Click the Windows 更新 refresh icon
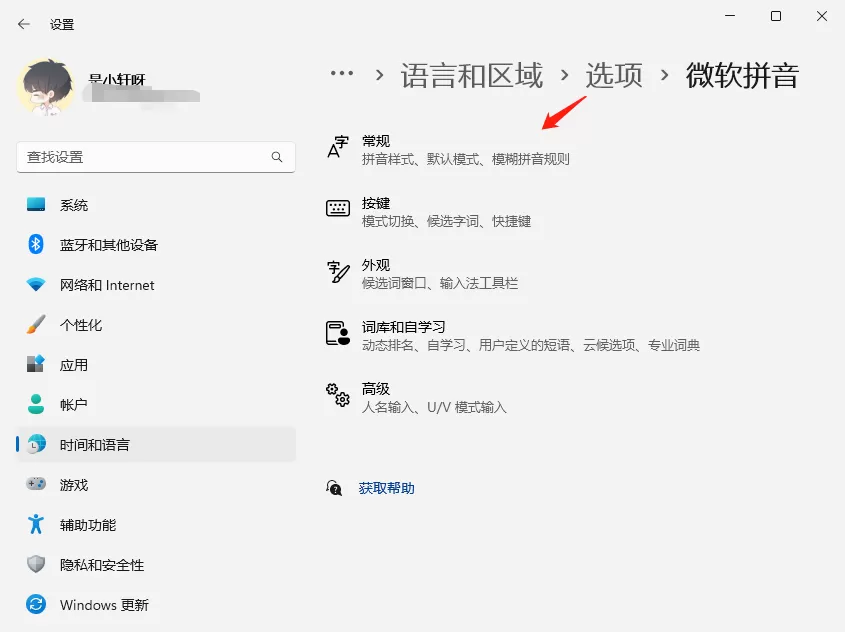845x632 pixels. 36,604
